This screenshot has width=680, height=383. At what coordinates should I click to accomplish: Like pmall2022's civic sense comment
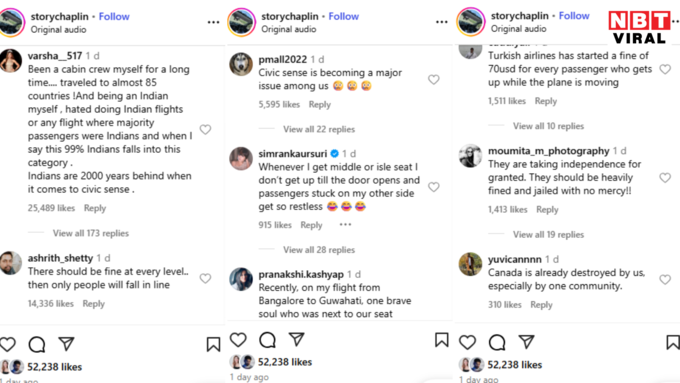(x=434, y=79)
